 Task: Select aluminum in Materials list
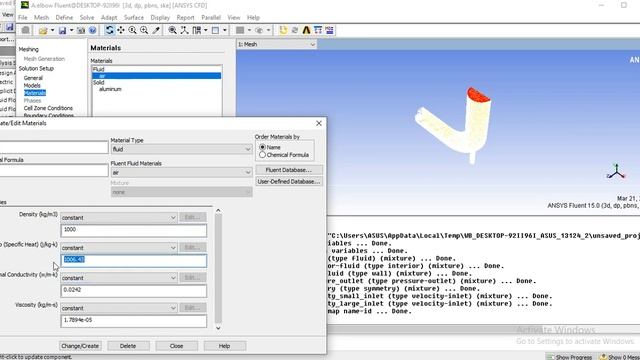[x=110, y=89]
